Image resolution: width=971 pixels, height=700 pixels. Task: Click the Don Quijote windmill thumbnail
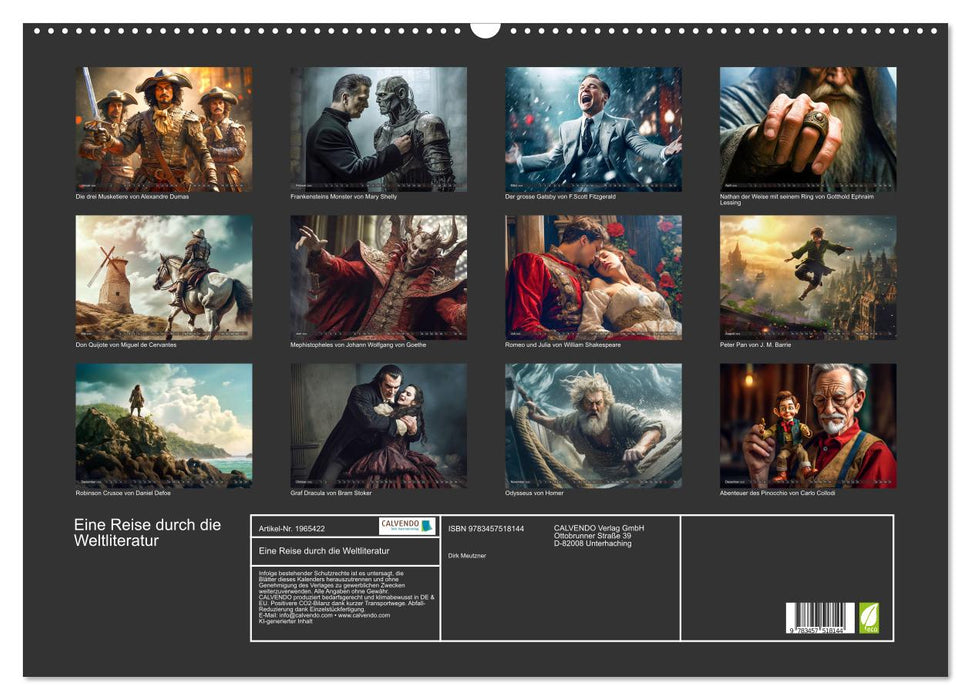[x=164, y=277]
